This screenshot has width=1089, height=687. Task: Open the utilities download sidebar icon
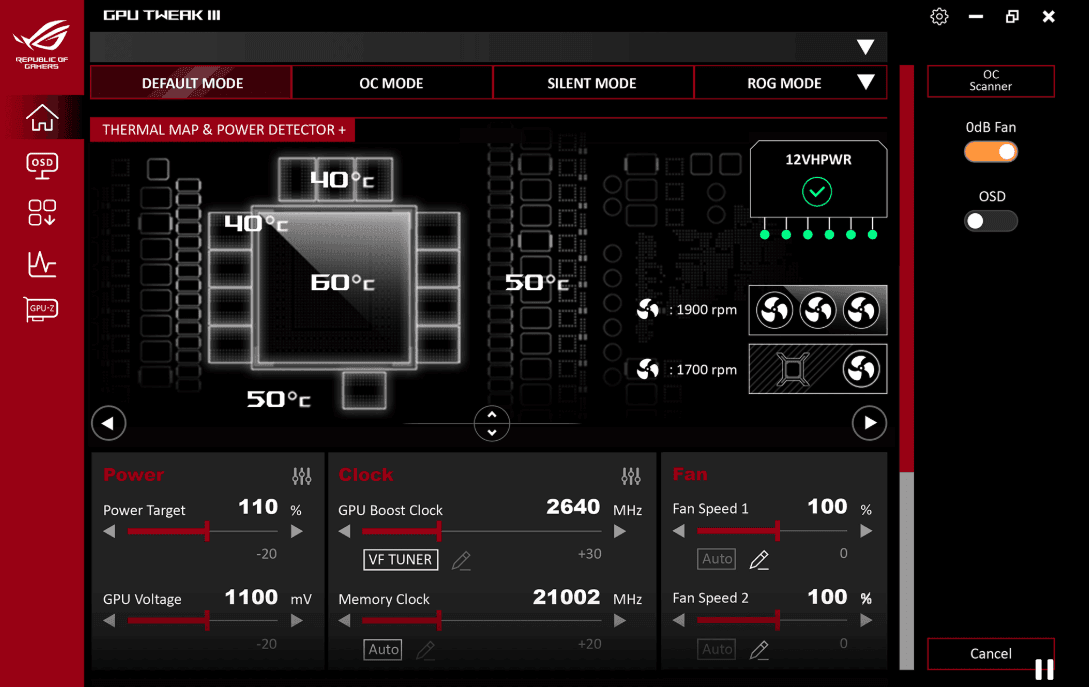pyautogui.click(x=42, y=213)
